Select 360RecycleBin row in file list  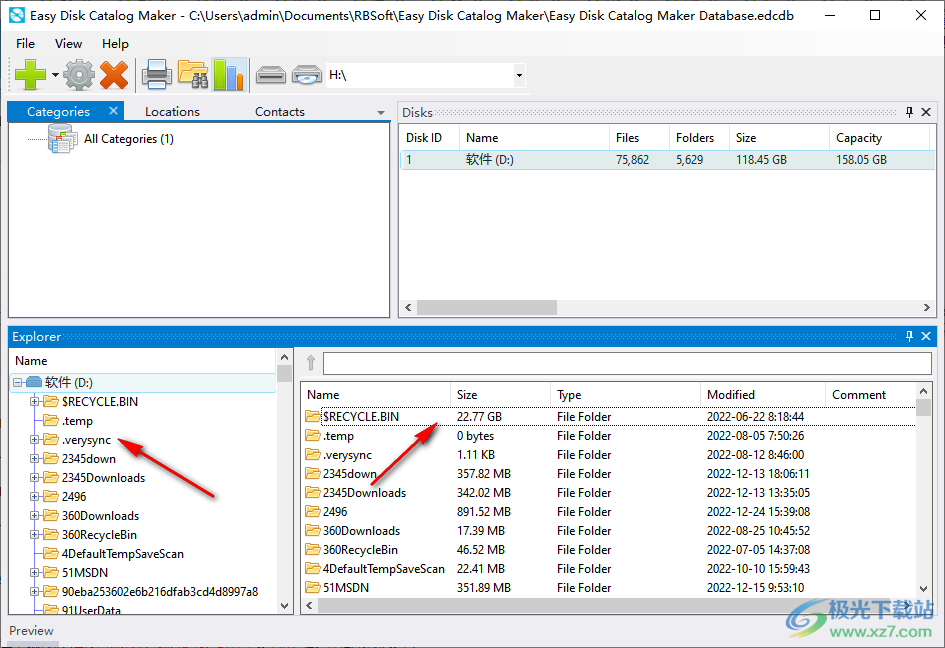[609, 550]
